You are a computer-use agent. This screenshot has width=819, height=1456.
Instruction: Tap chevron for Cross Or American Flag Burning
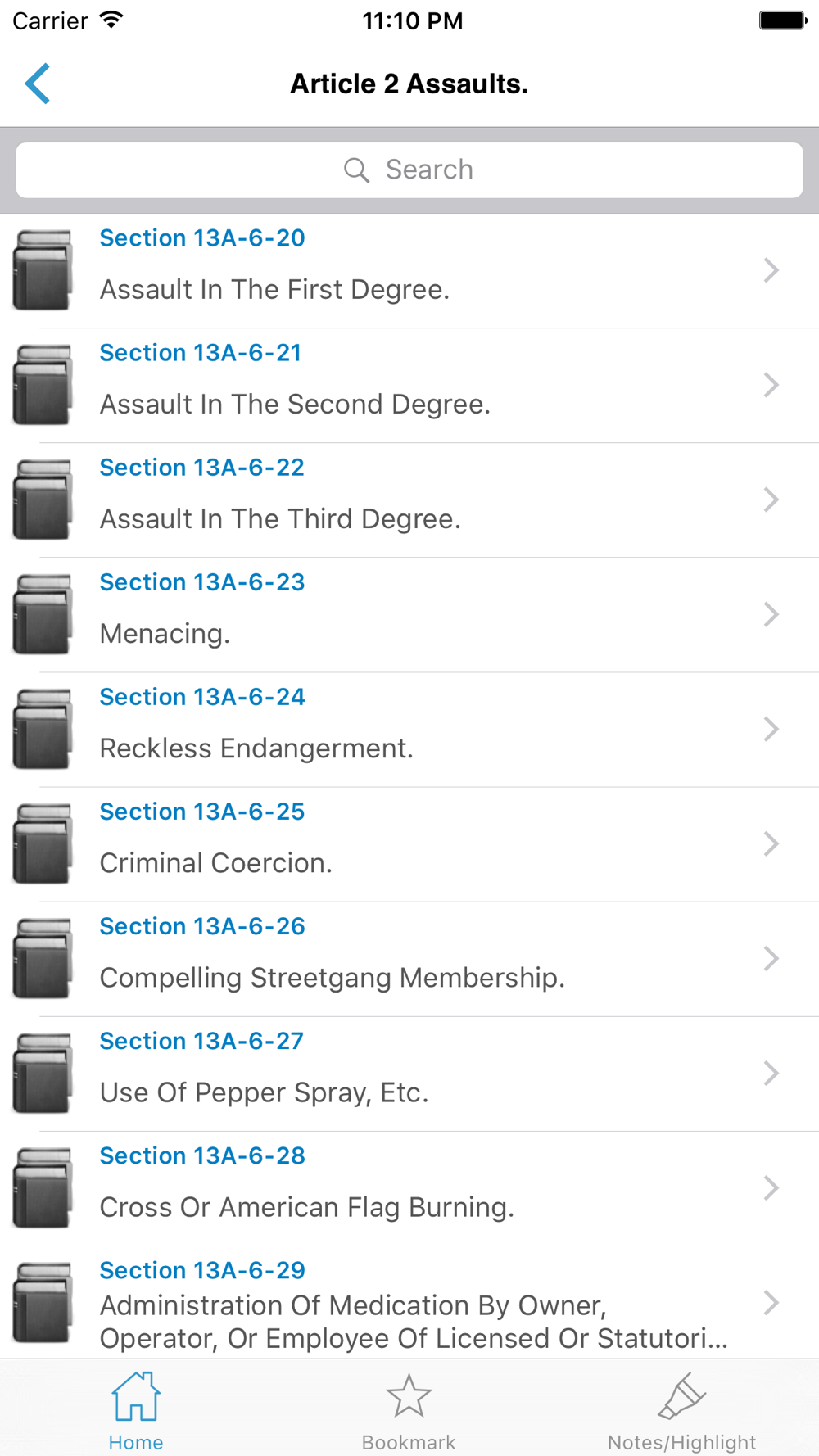tap(771, 1187)
